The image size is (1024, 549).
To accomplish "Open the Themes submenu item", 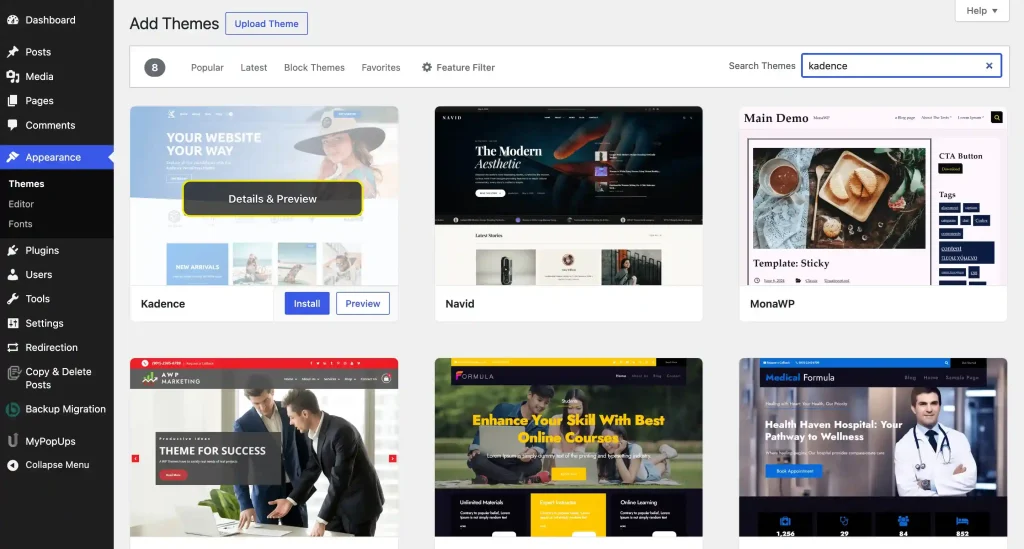I will 26,183.
